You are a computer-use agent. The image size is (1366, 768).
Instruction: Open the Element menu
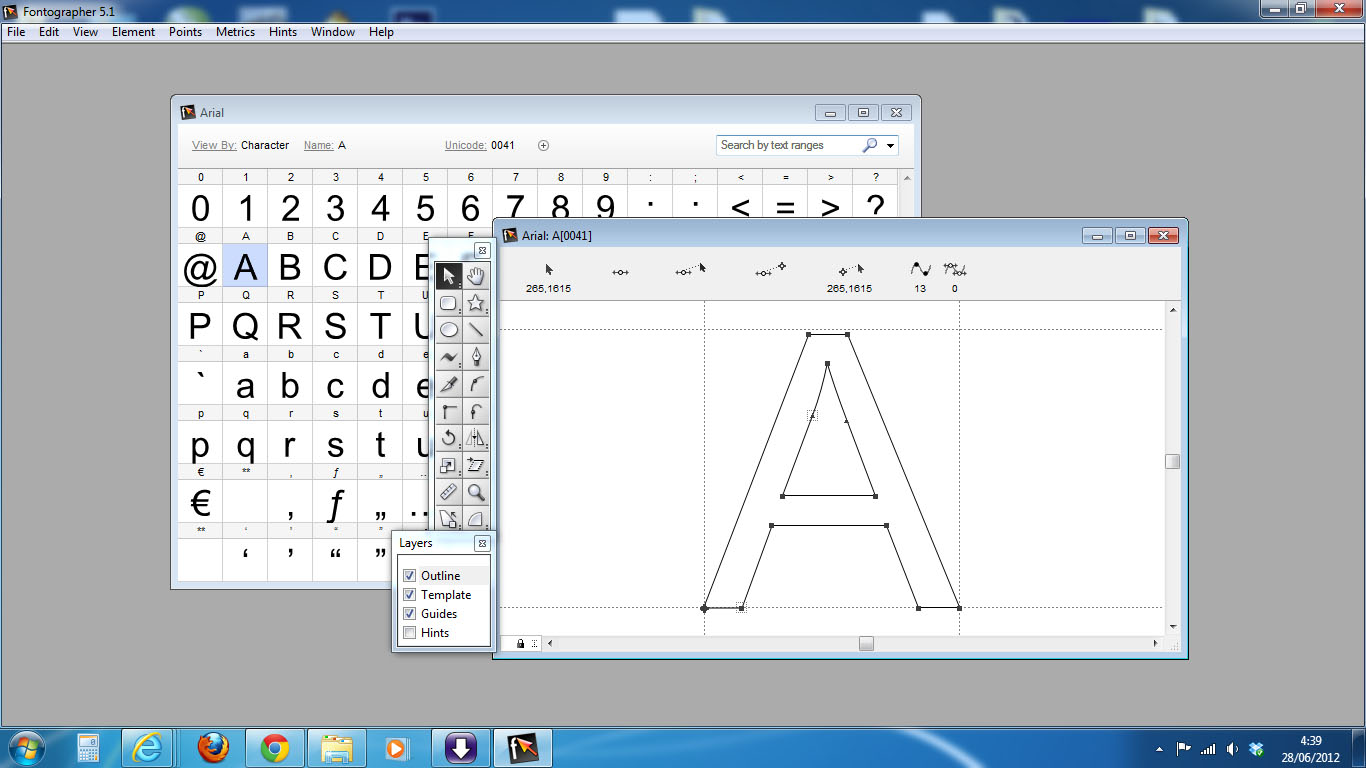click(x=133, y=31)
